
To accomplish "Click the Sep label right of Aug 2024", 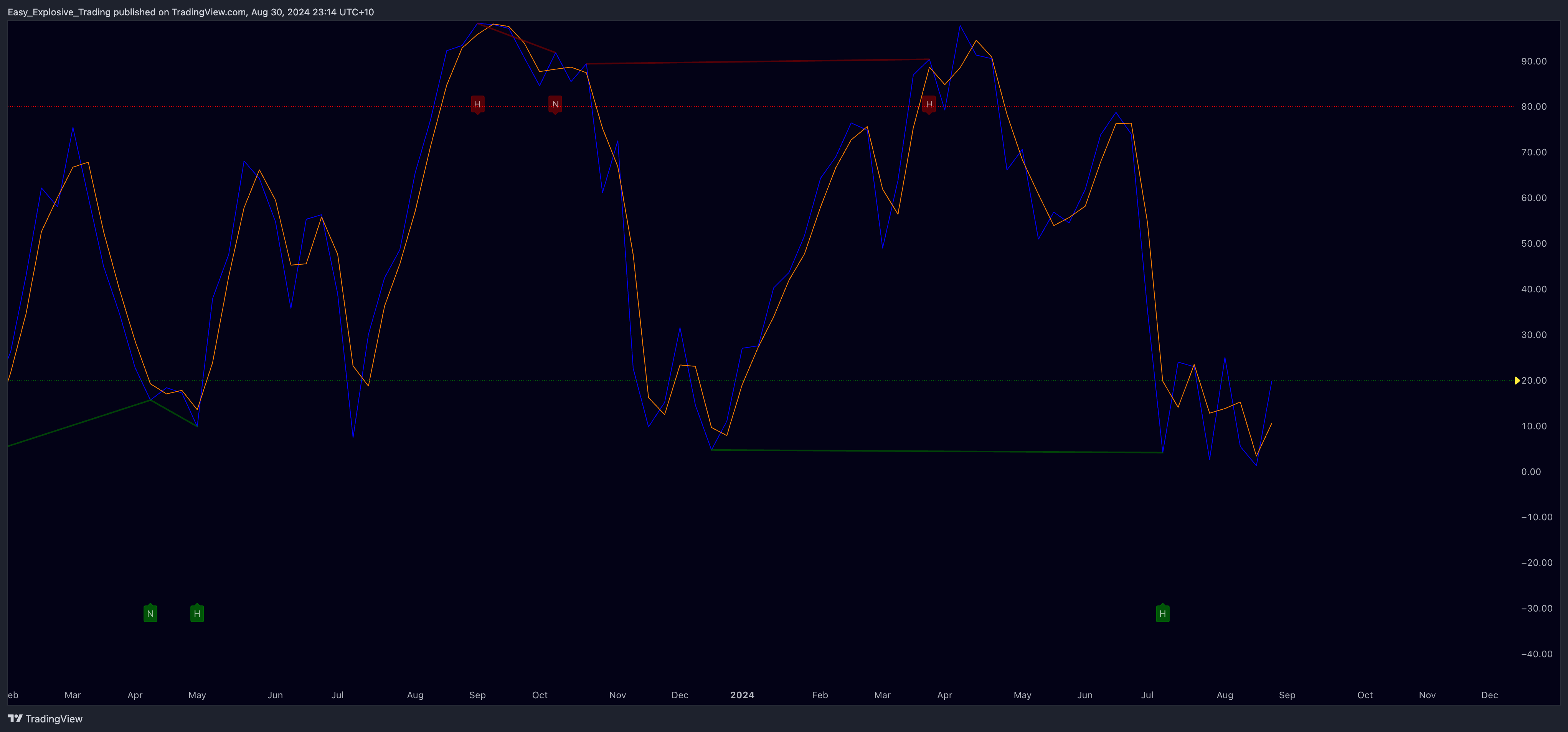I will pyautogui.click(x=1287, y=695).
